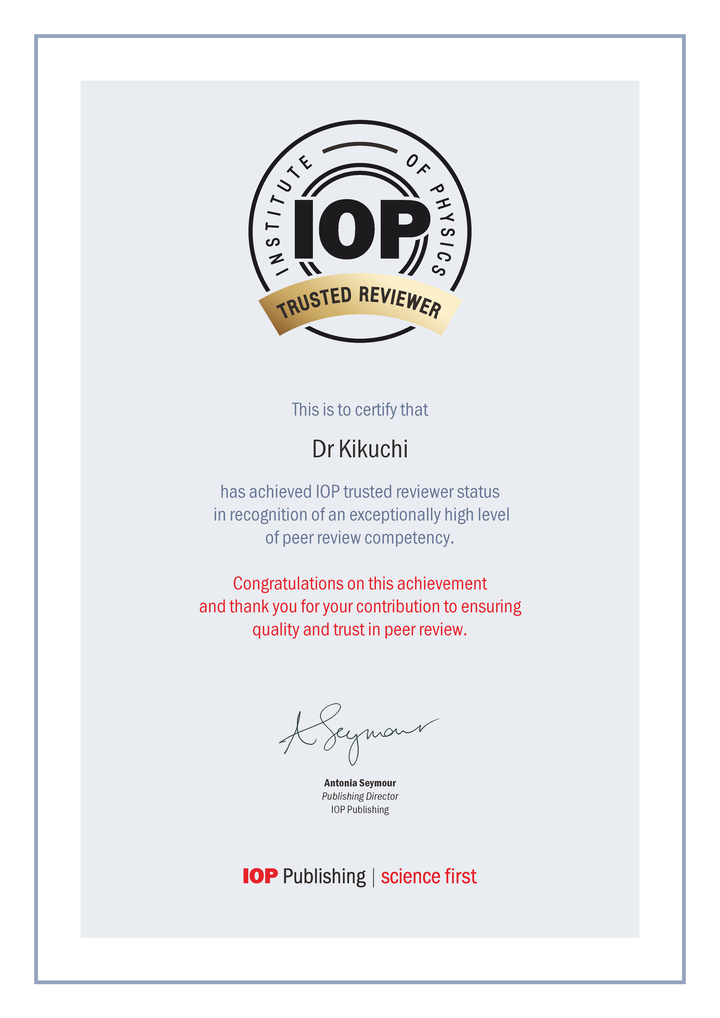The width and height of the screenshot is (720, 1018).
Task: Click the handwritten A. Seymour signature
Action: click(x=359, y=734)
